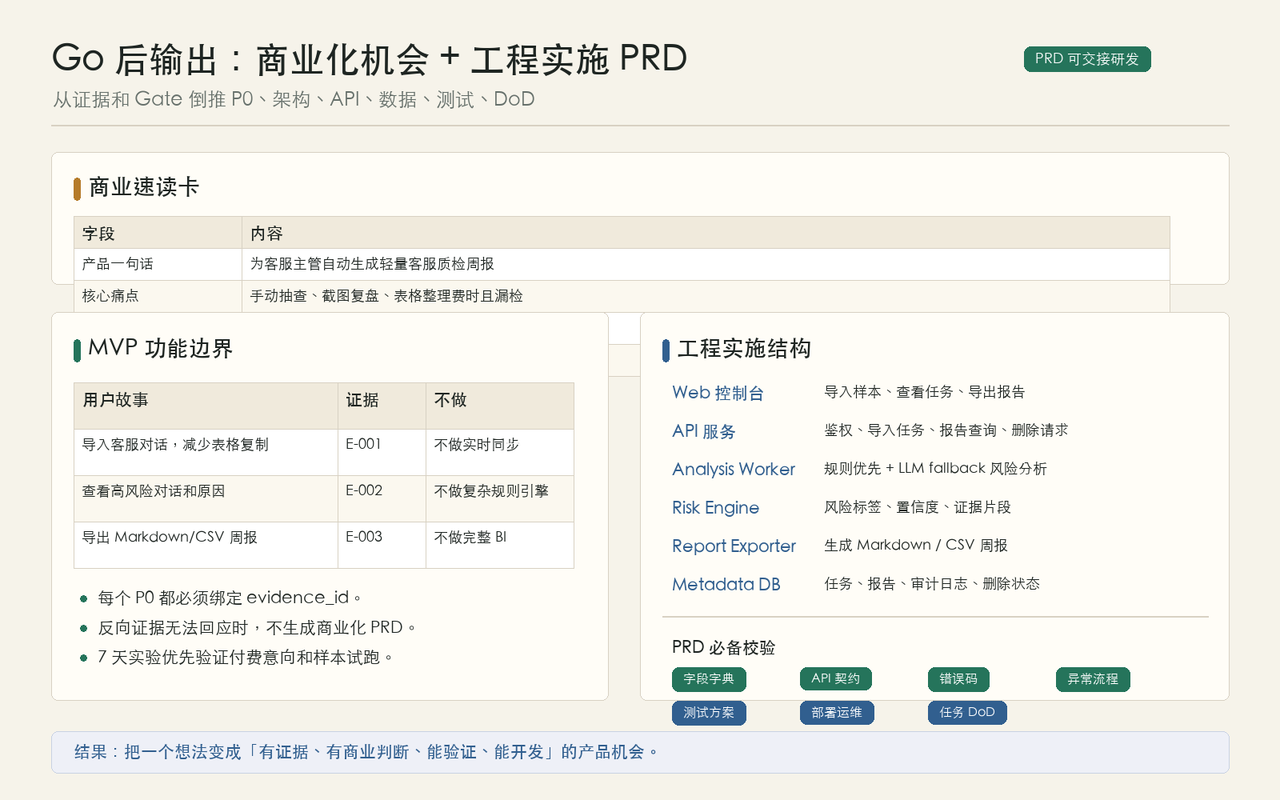Click the '规则优先 + LLM fallback 风险分析' description

tap(935, 468)
